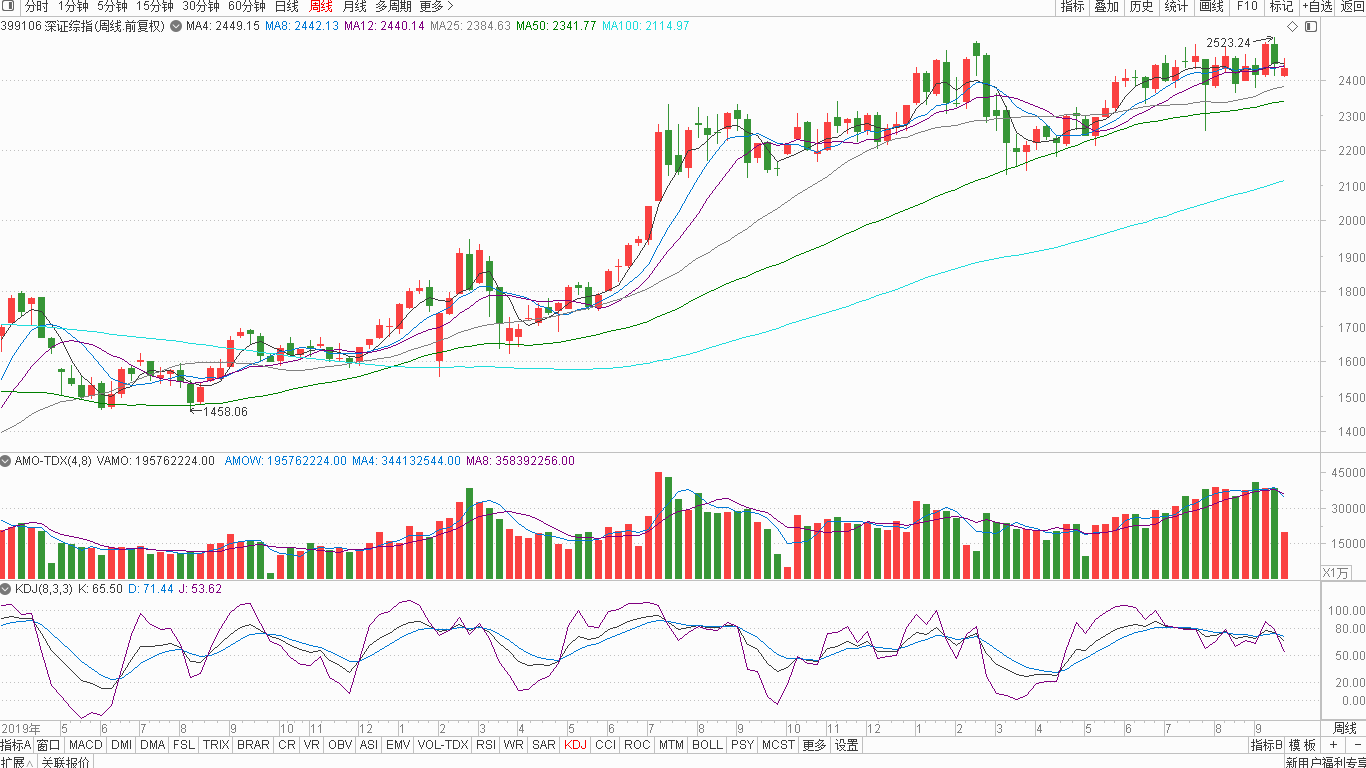The height and width of the screenshot is (768, 1366).
Task: Expand 更多 indicators in bottom bar
Action: [815, 745]
